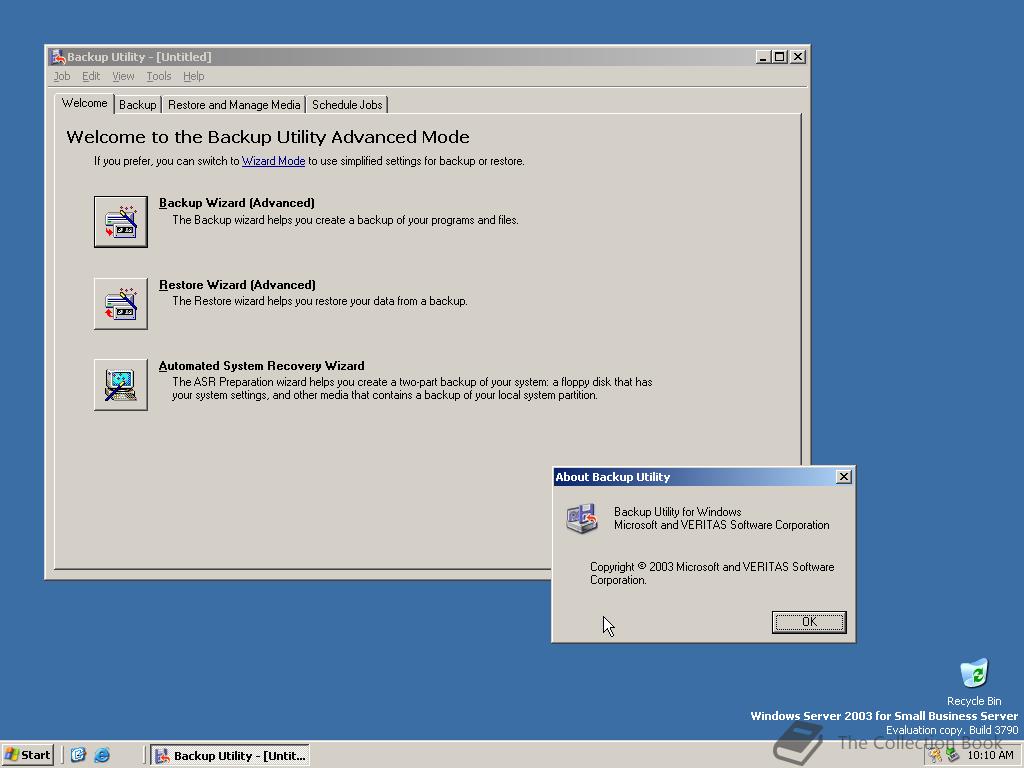Click the key tray icon in system tray
1024x768 pixels.
[x=936, y=756]
